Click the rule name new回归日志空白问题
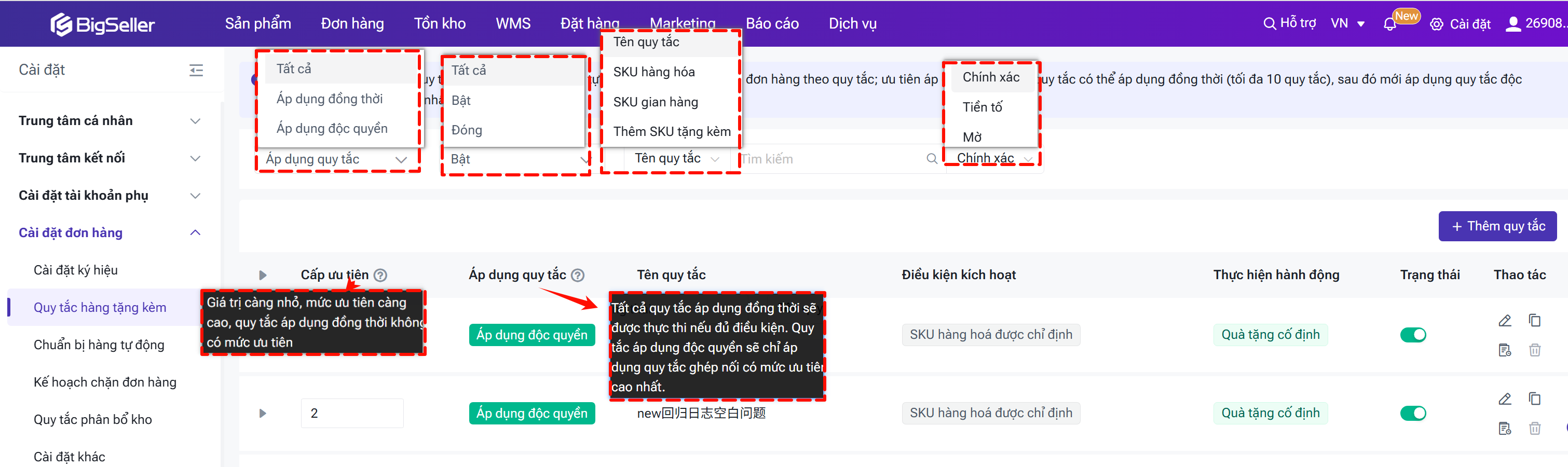1568x467 pixels. coord(701,414)
